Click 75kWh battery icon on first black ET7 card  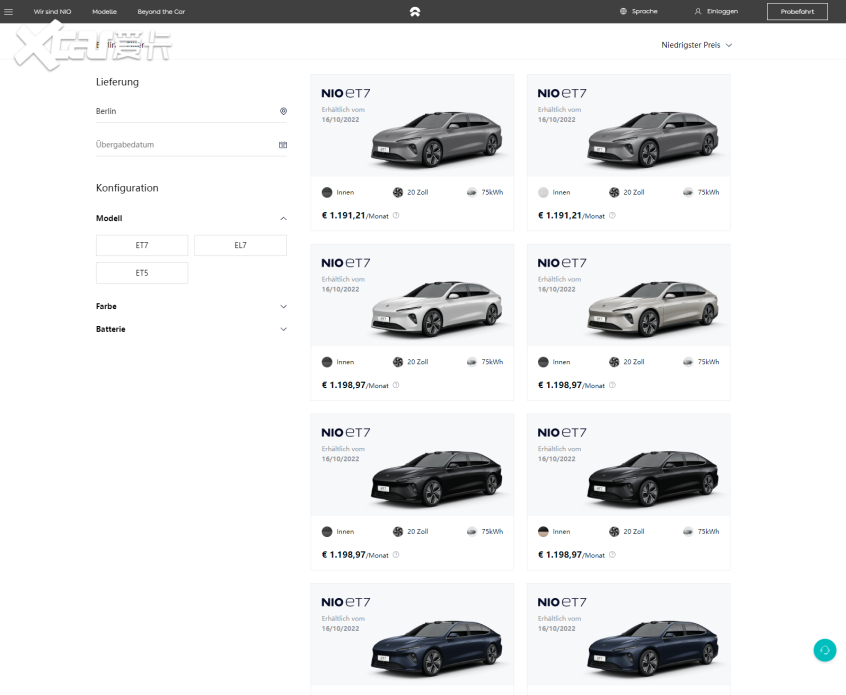tap(472, 532)
